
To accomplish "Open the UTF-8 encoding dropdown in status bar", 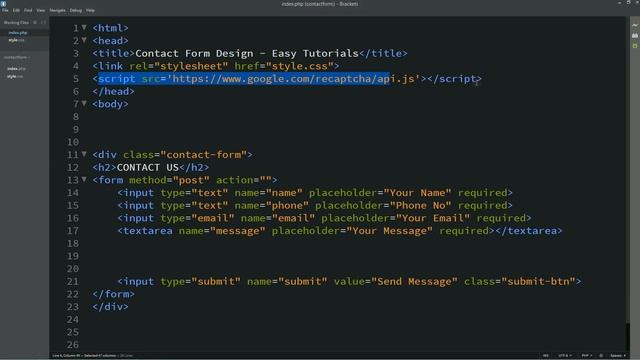I will (x=564, y=356).
